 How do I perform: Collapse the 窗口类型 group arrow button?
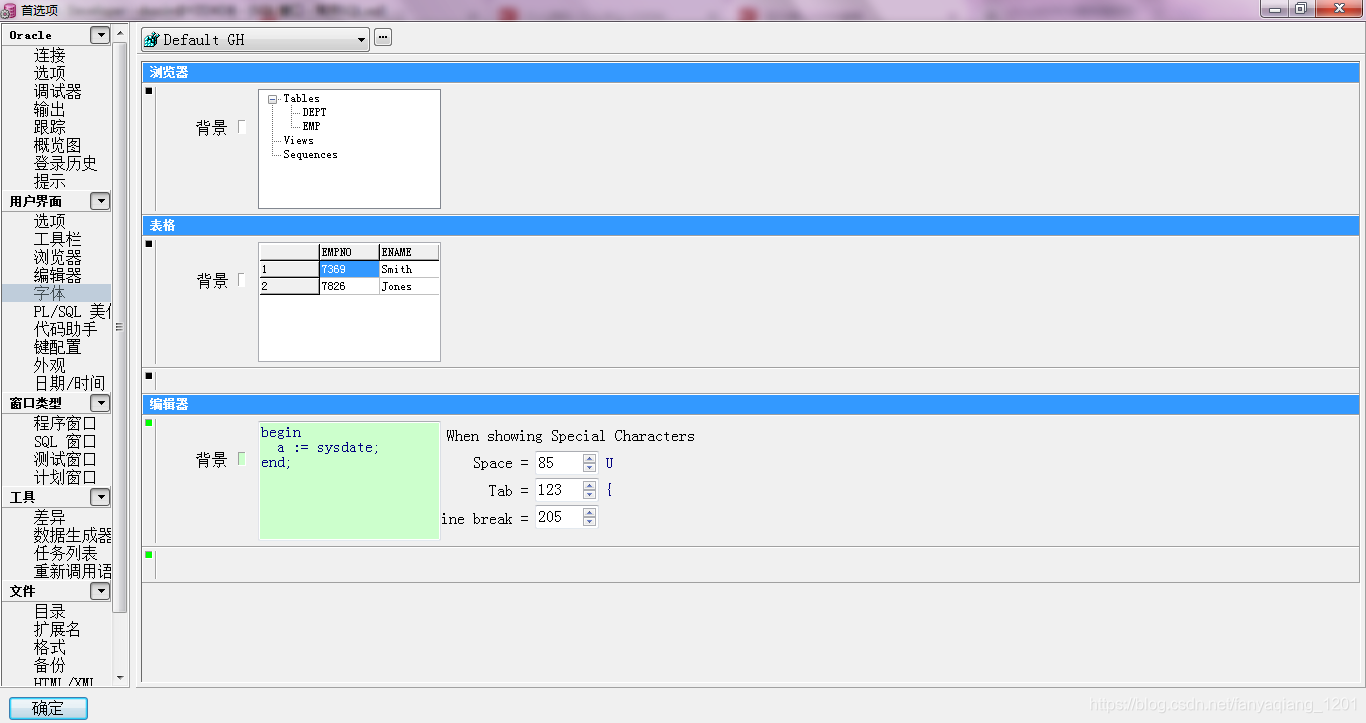point(100,403)
